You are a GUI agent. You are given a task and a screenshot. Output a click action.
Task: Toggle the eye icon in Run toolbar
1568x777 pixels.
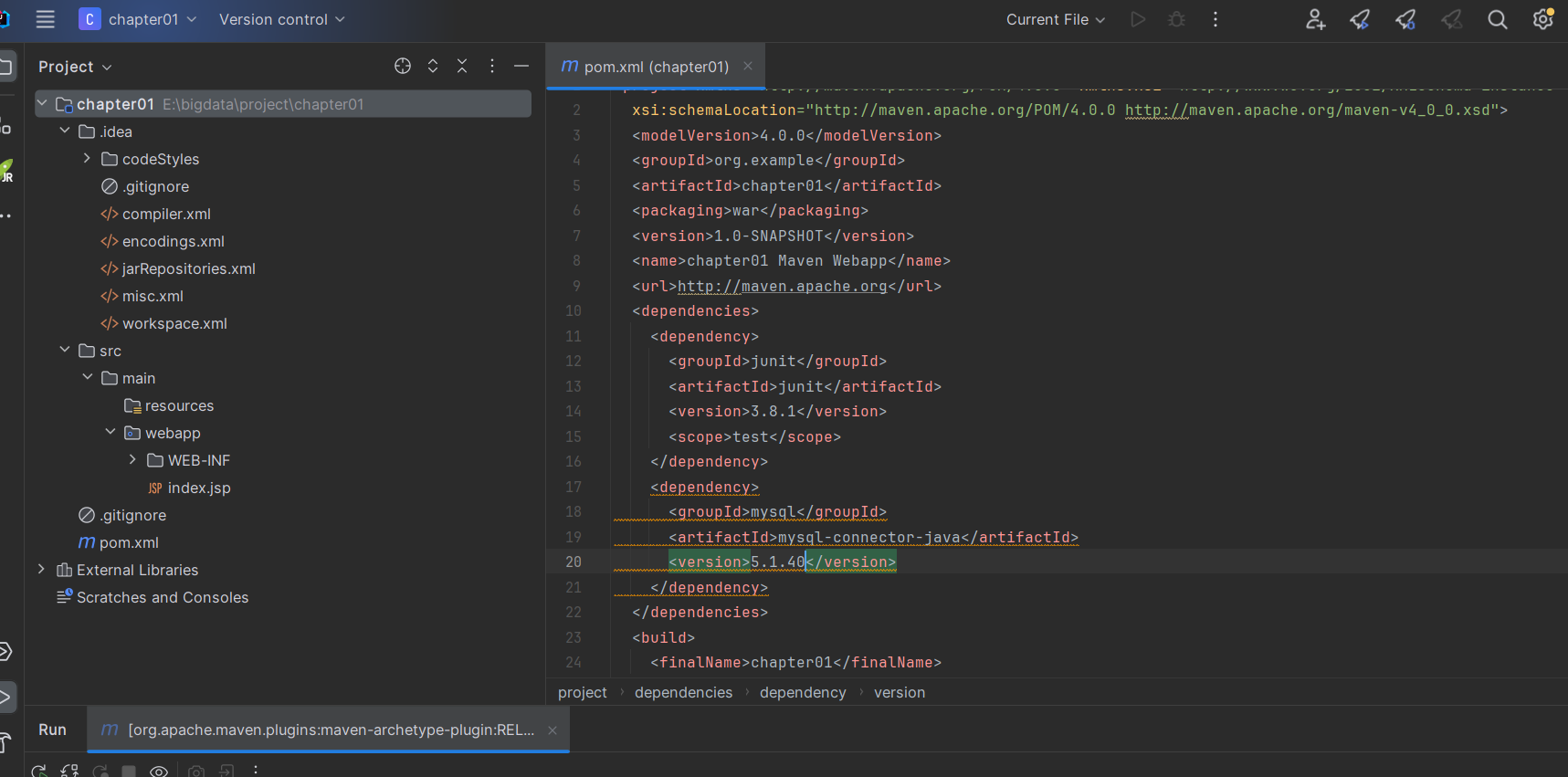[x=159, y=771]
